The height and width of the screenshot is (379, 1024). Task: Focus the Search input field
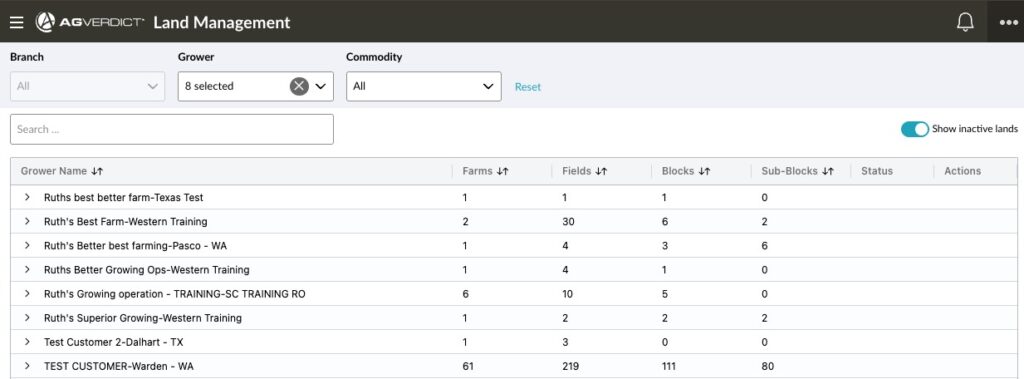[x=172, y=129]
